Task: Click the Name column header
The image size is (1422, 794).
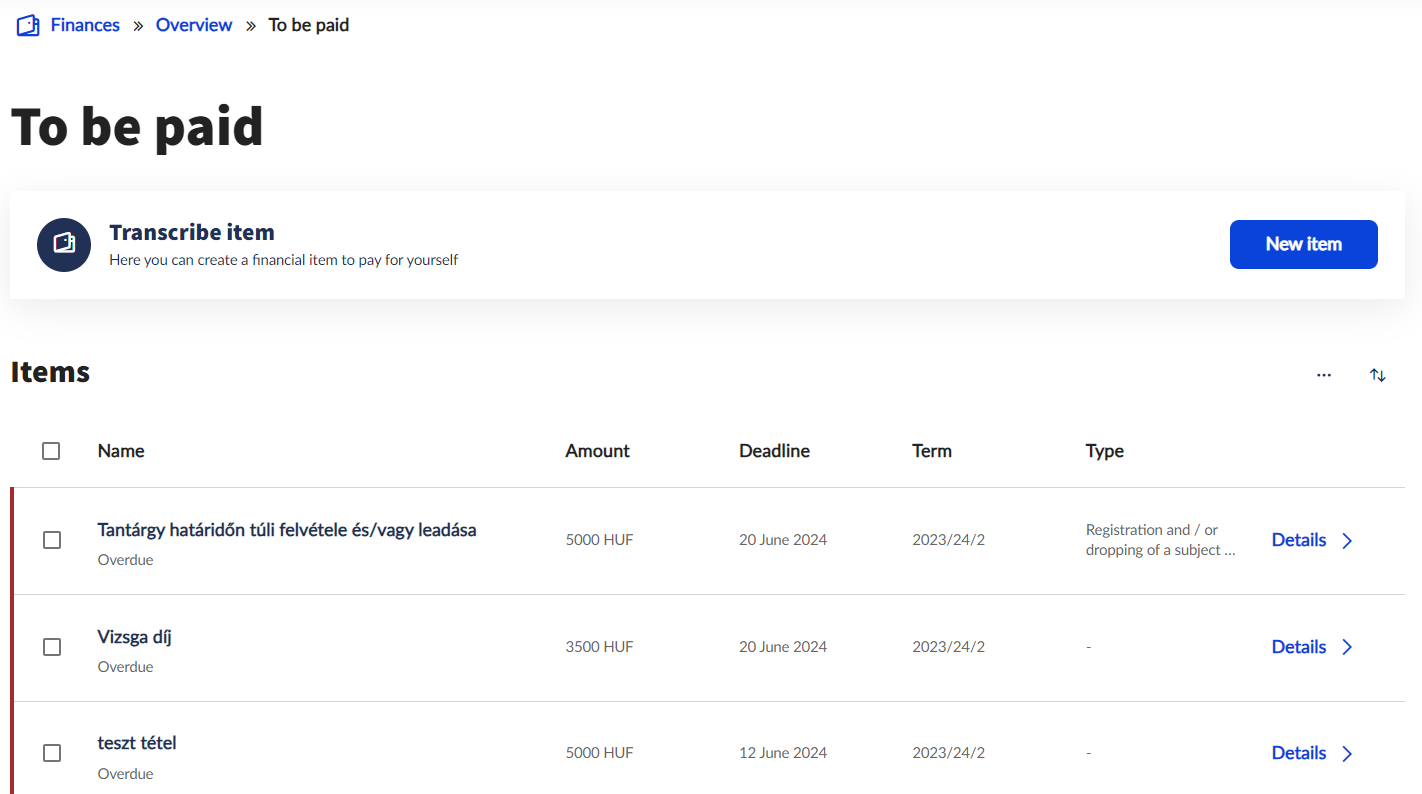Action: (121, 451)
